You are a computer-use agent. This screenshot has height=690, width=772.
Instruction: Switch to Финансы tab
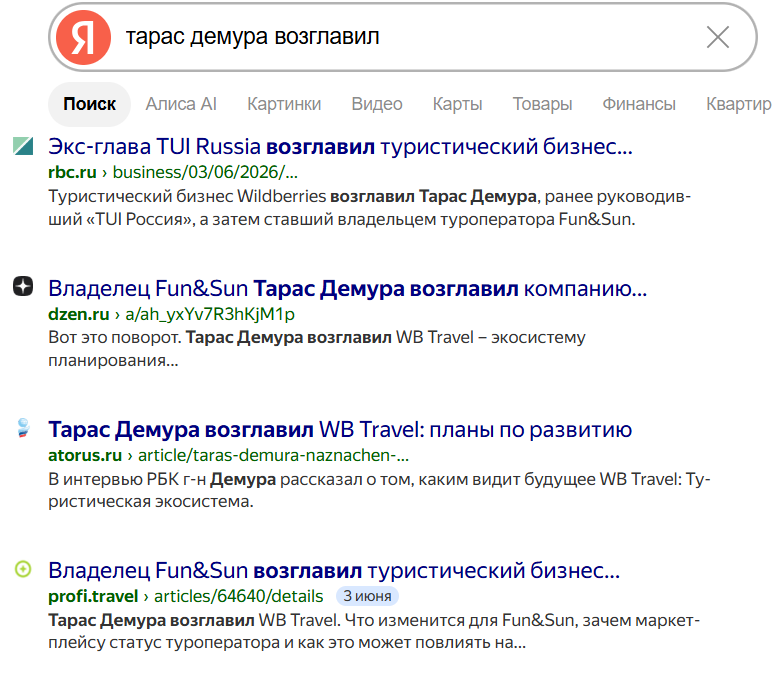(x=639, y=104)
